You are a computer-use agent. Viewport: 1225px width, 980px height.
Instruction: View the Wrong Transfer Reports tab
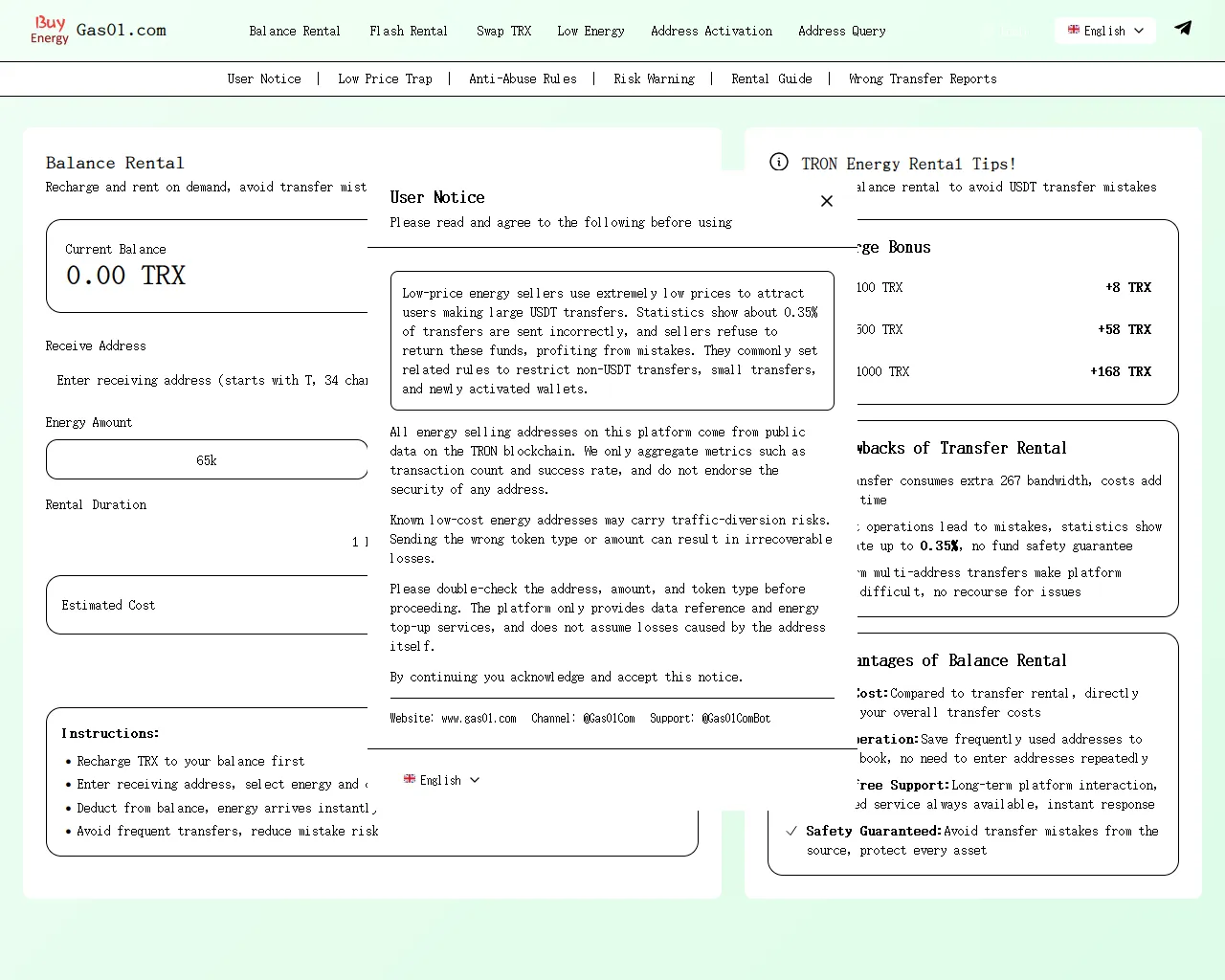(x=923, y=78)
